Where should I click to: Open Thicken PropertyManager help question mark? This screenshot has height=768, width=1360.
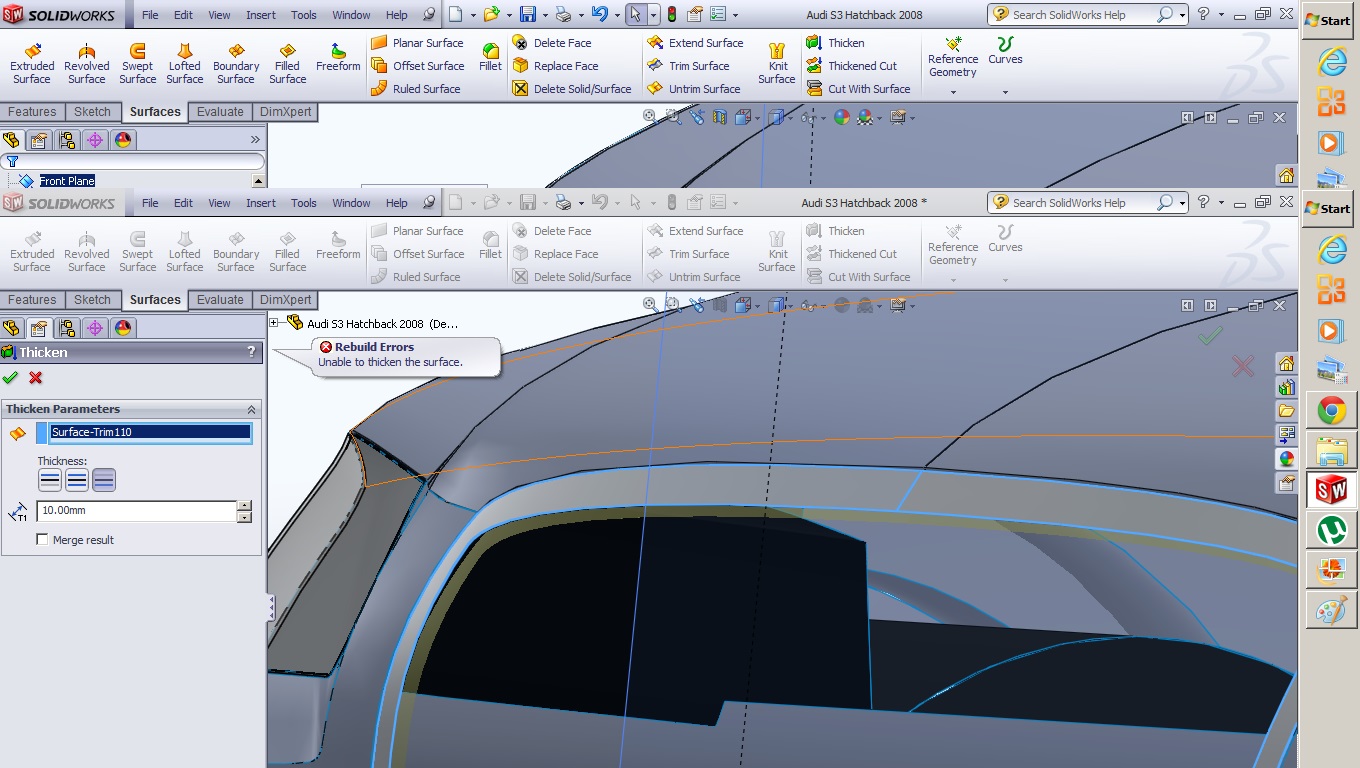(251, 352)
